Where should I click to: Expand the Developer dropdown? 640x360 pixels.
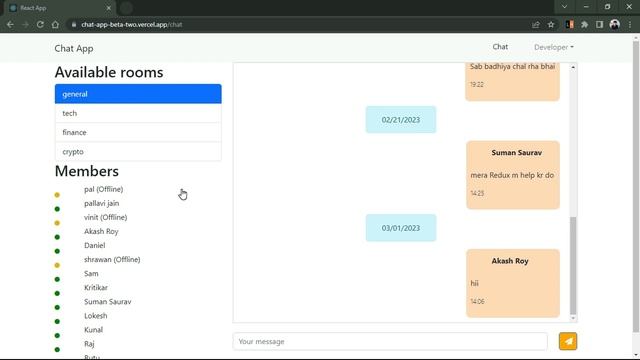[x=554, y=47]
